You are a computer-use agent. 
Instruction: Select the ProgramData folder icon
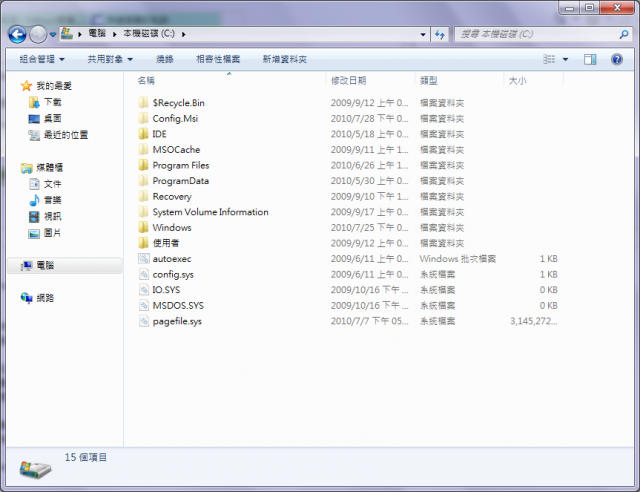click(143, 180)
